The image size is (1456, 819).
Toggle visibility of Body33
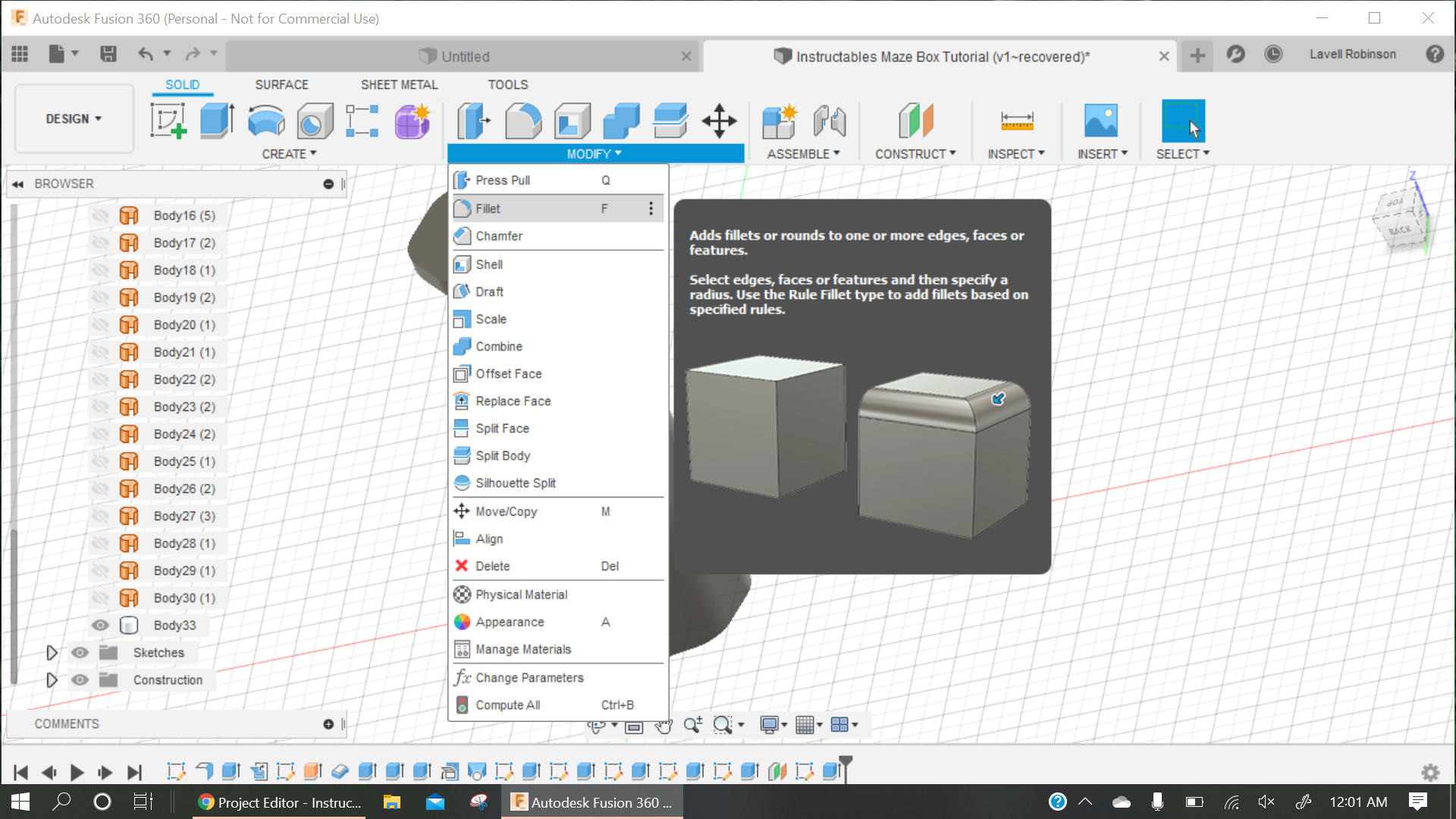point(99,625)
